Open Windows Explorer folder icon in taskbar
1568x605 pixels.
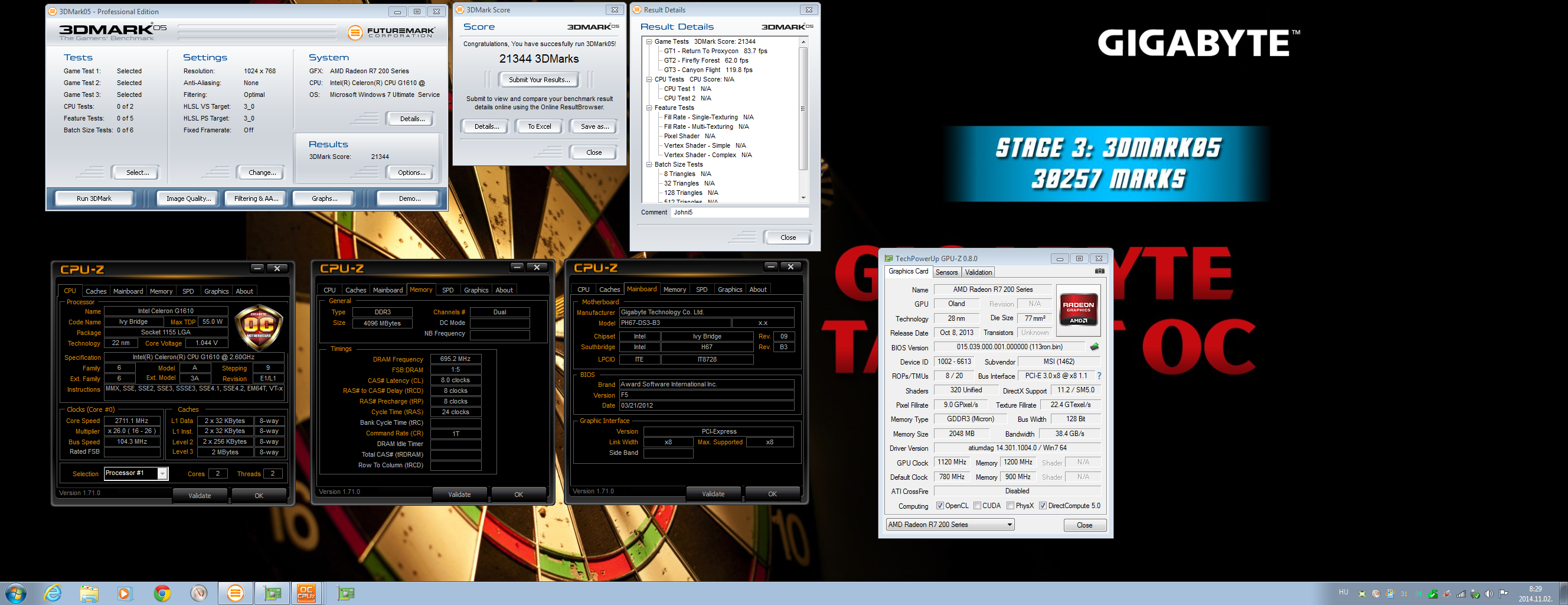(89, 593)
